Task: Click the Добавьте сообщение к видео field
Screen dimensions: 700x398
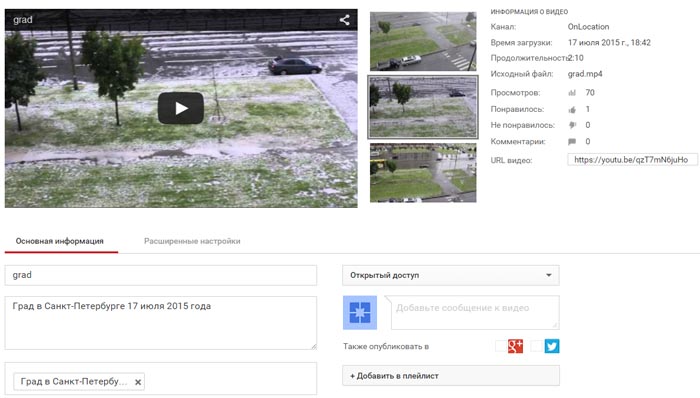Action: (475, 312)
